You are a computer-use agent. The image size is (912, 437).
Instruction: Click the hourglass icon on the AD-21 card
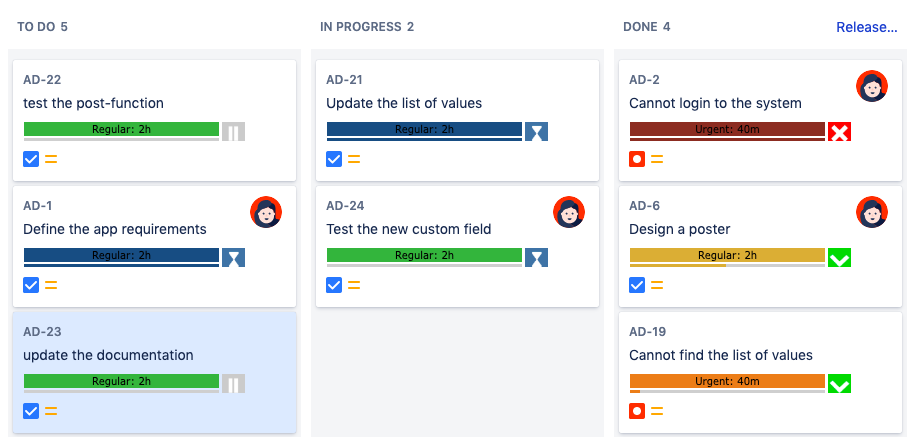[x=536, y=131]
